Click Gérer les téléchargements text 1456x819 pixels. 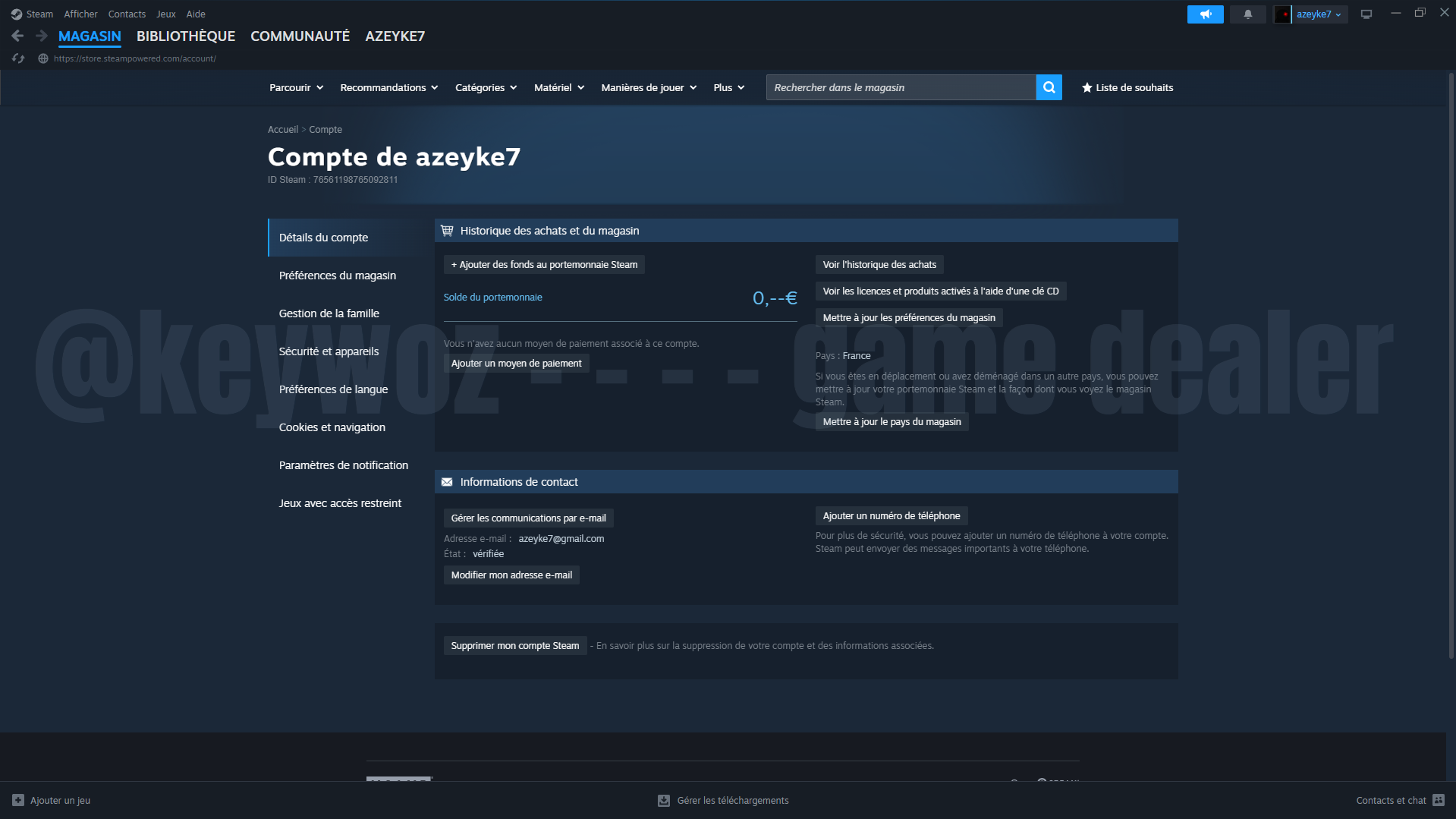tap(733, 801)
